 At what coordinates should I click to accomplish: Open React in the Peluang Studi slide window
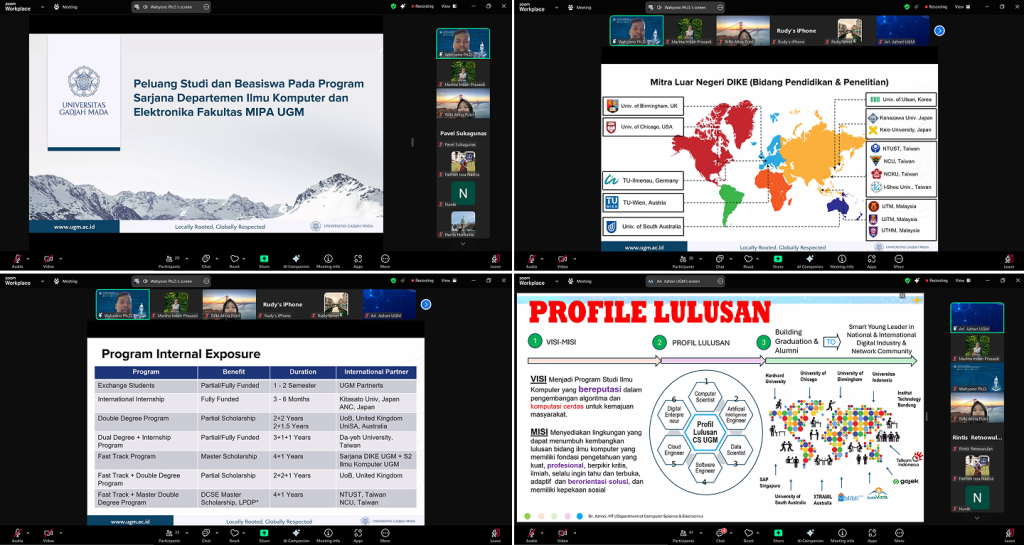click(x=234, y=260)
